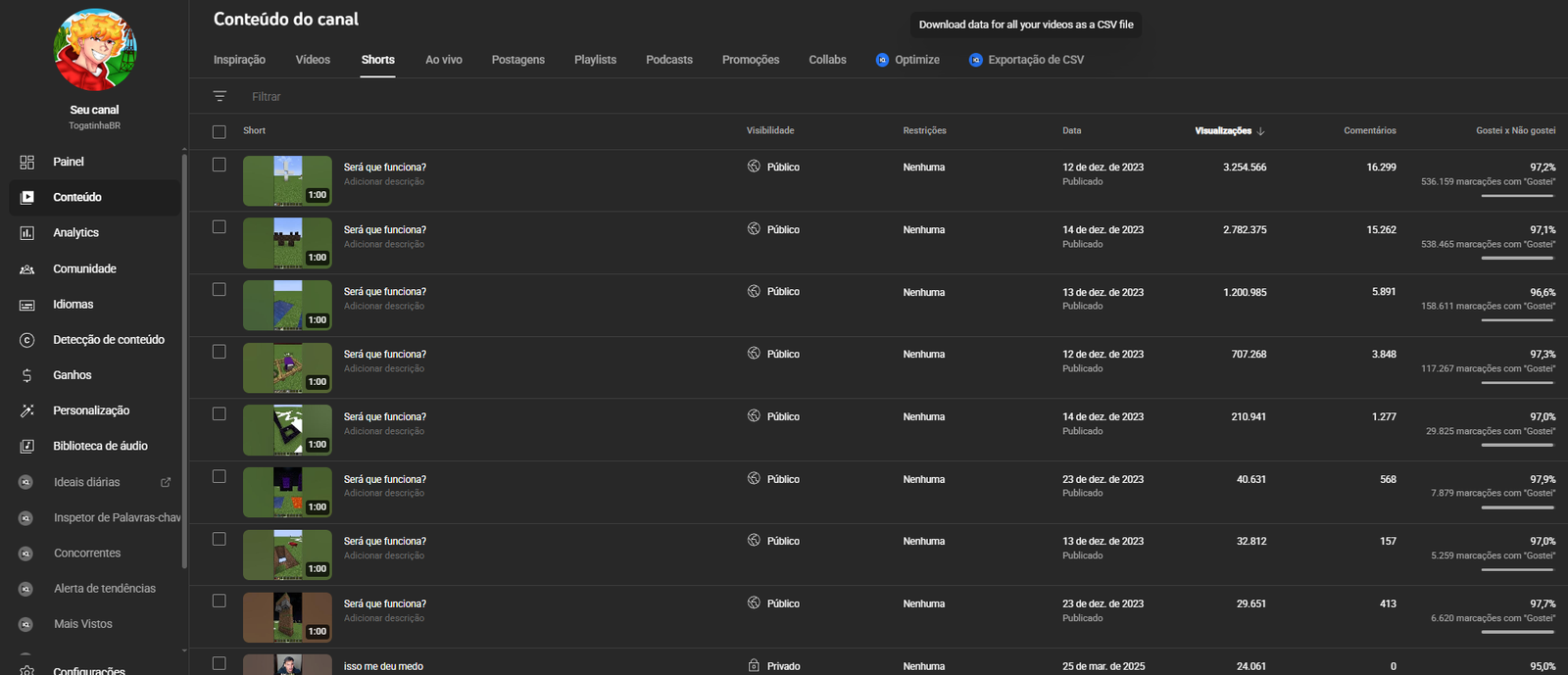Open Comunidade via its people icon
This screenshot has height=675, width=1568.
[x=27, y=268]
